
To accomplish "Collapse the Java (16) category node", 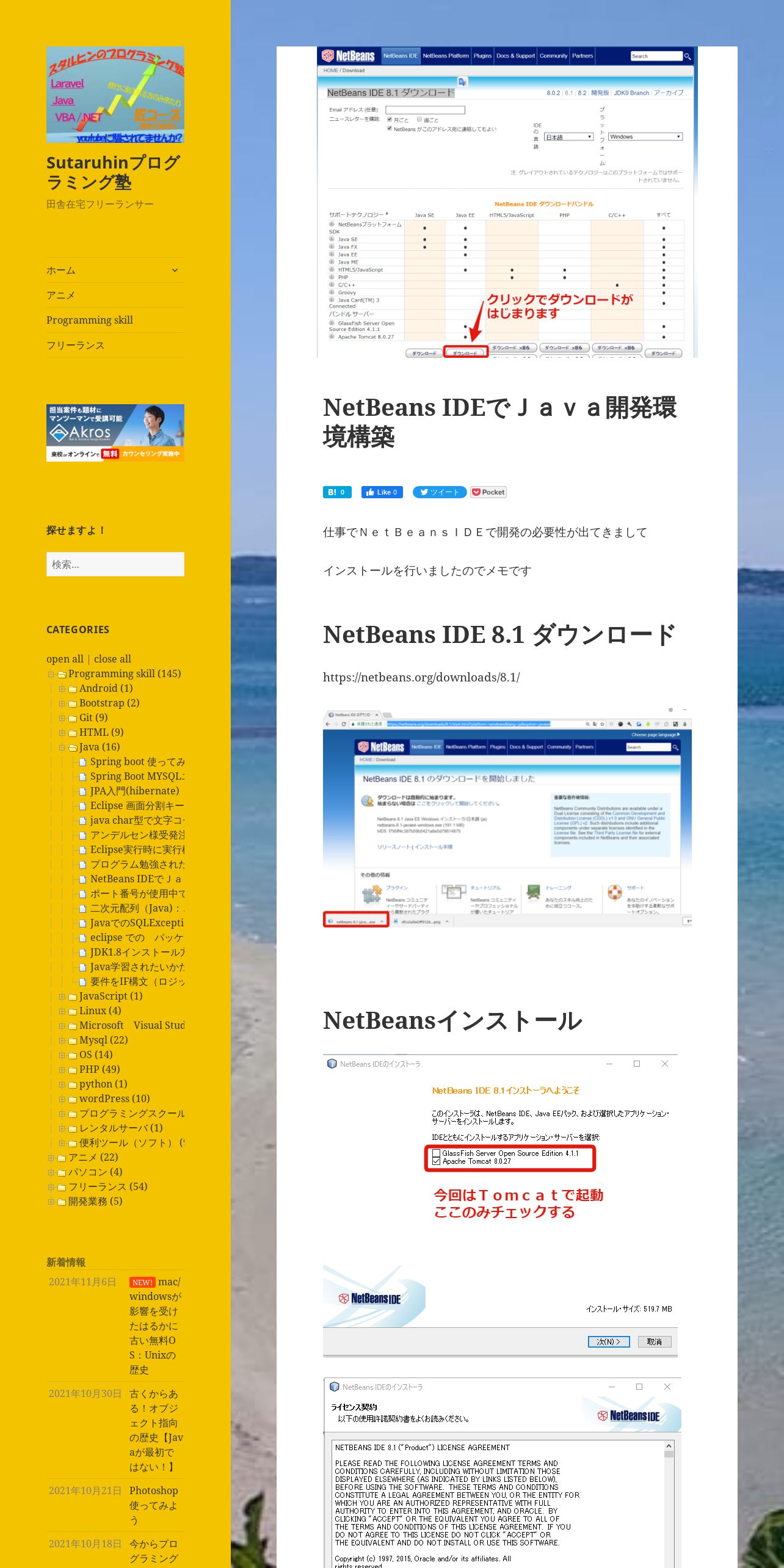I will click(x=62, y=747).
